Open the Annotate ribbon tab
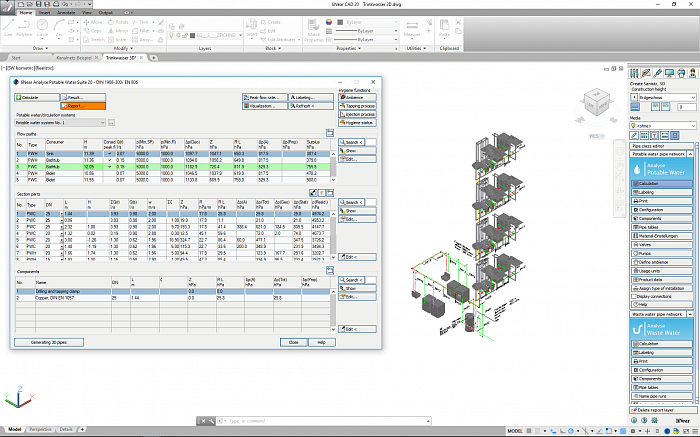 (66, 12)
